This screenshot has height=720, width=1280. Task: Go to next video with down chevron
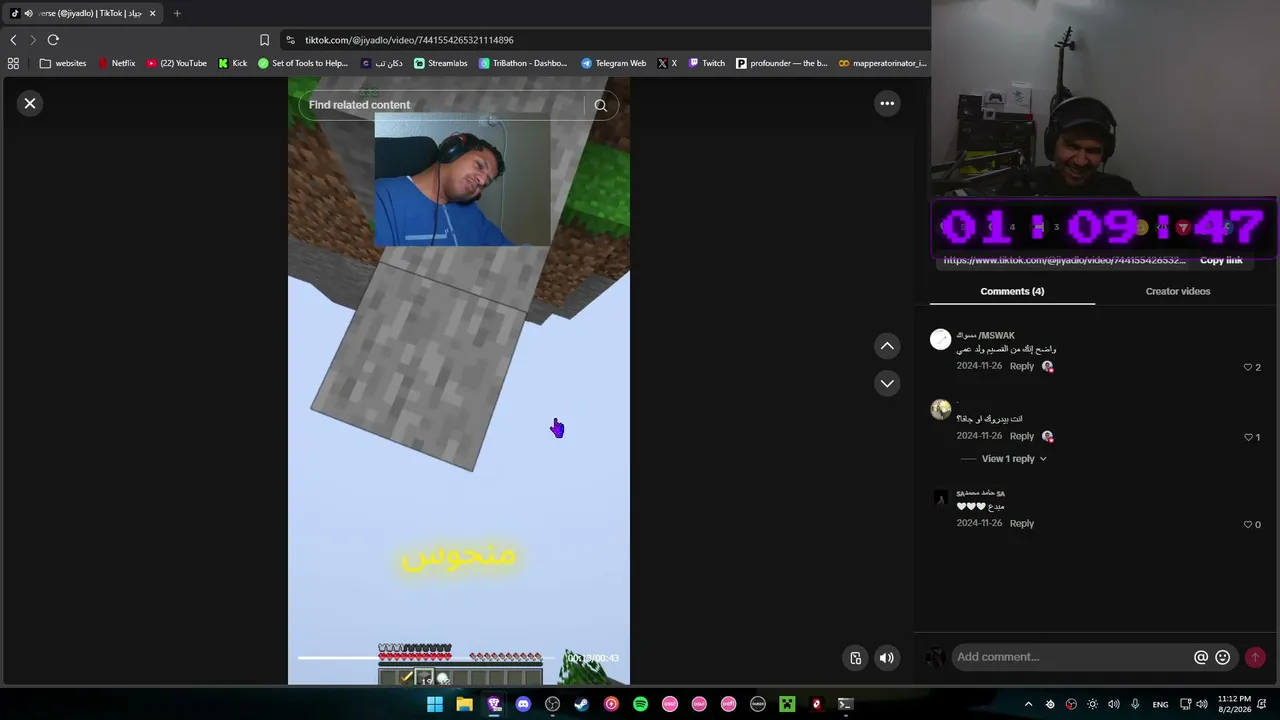click(887, 383)
